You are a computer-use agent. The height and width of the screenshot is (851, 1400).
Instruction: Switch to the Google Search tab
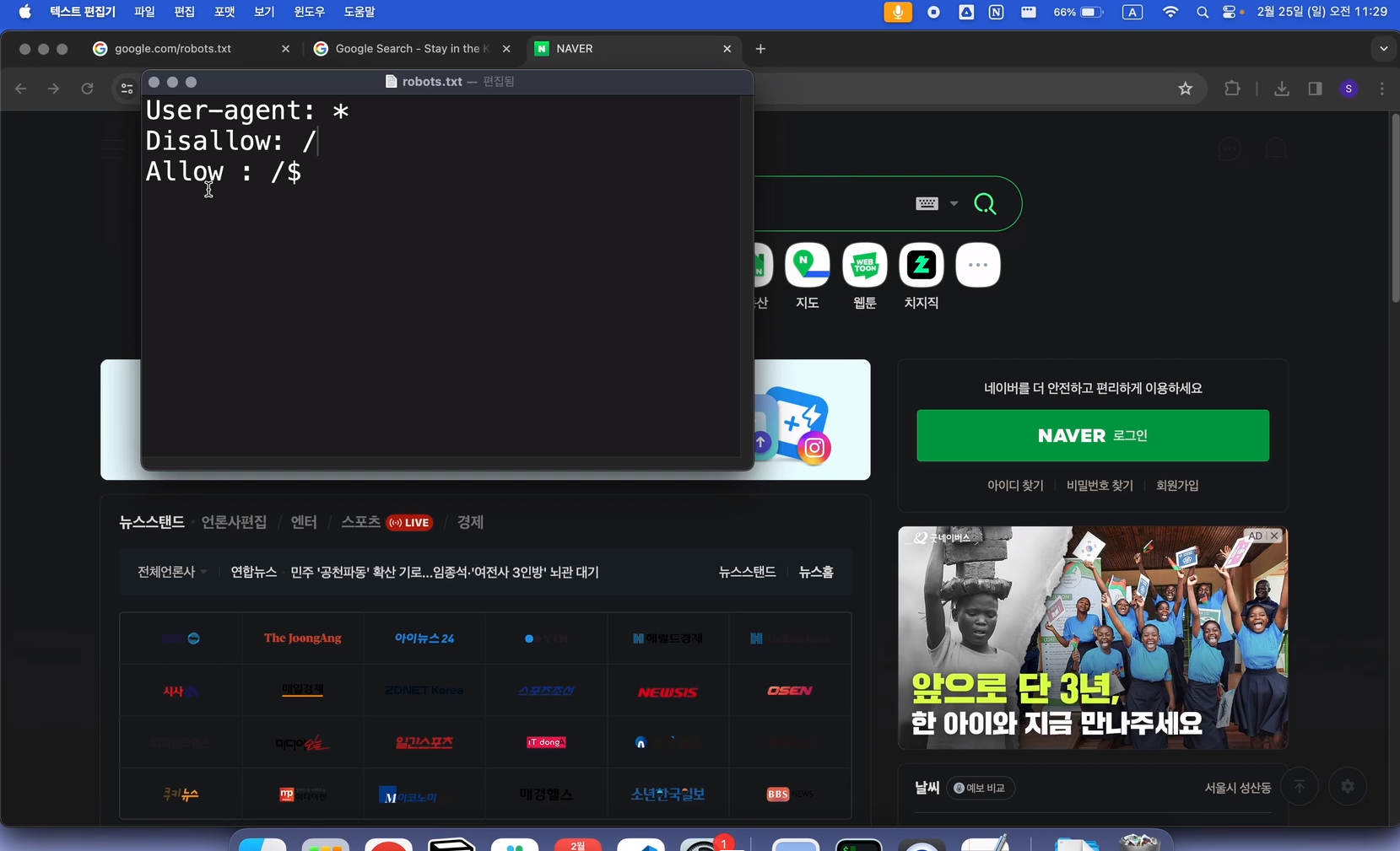point(411,49)
